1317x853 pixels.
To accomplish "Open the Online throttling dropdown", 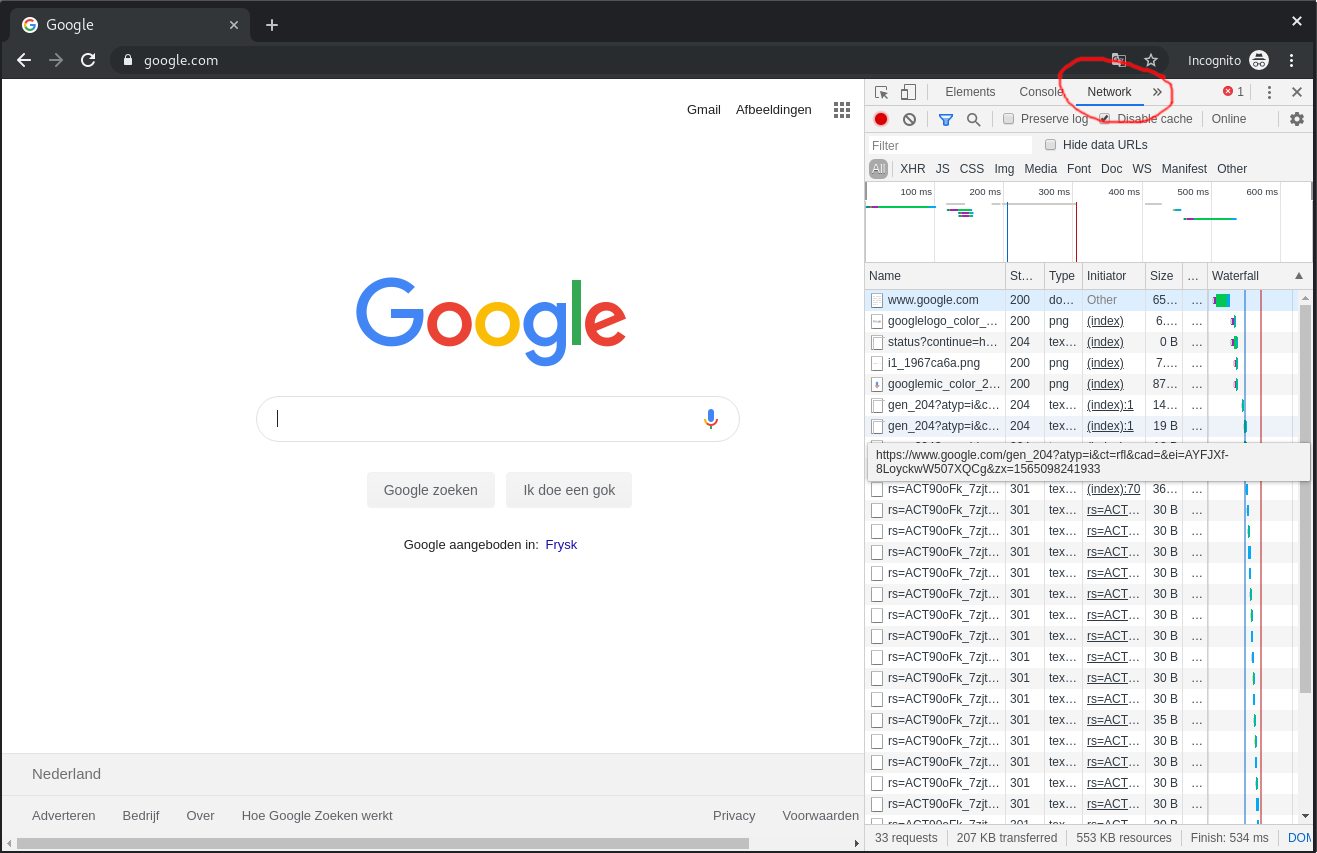I will [1229, 119].
